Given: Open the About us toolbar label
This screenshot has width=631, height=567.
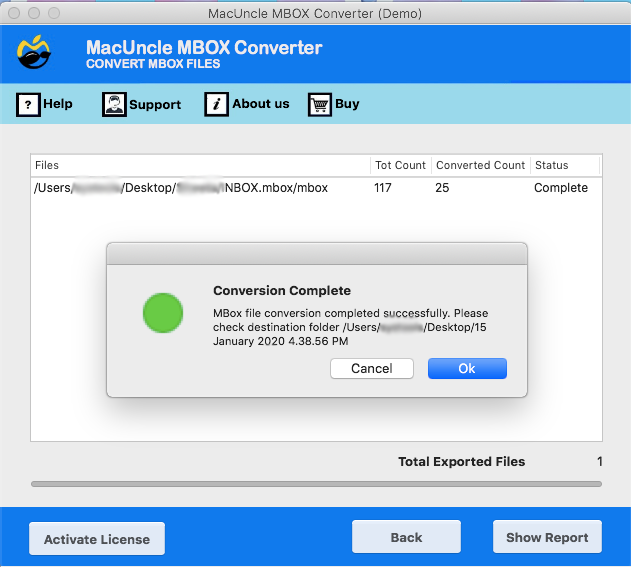Looking at the screenshot, I should pyautogui.click(x=261, y=104).
